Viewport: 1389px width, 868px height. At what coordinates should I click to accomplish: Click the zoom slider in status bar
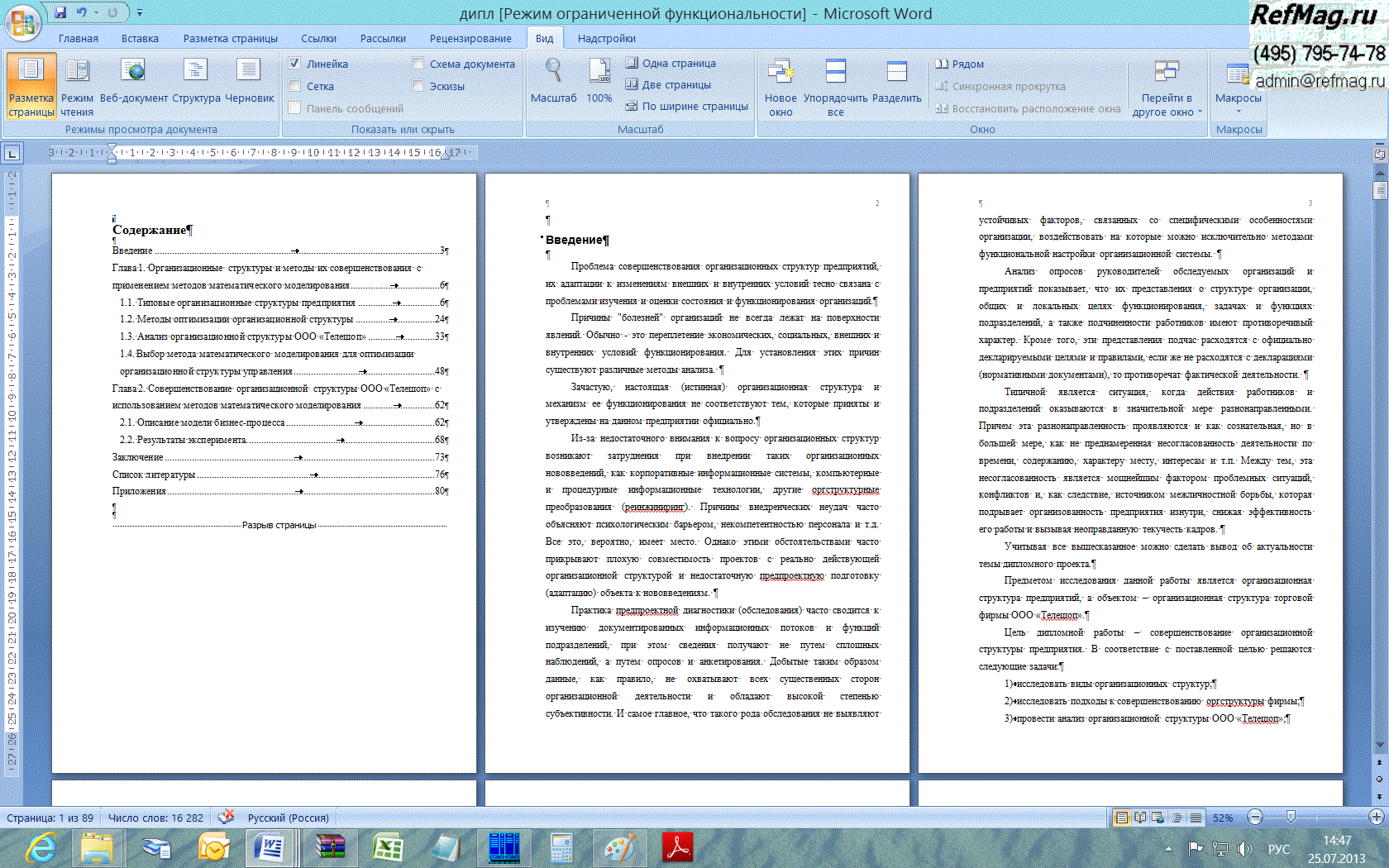[1291, 817]
